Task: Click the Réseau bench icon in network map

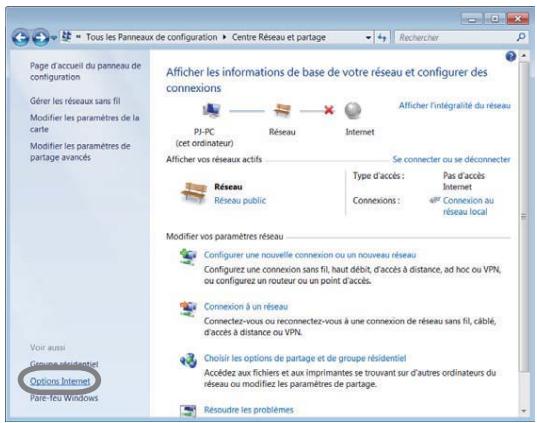Action: (282, 111)
